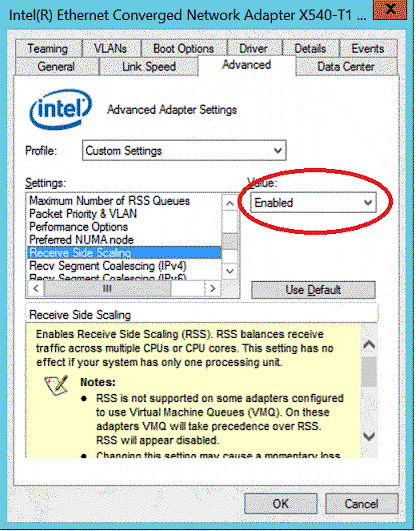Viewport: 416px width, 531px height.
Task: Click description panel scroll down arrow
Action: point(369,436)
